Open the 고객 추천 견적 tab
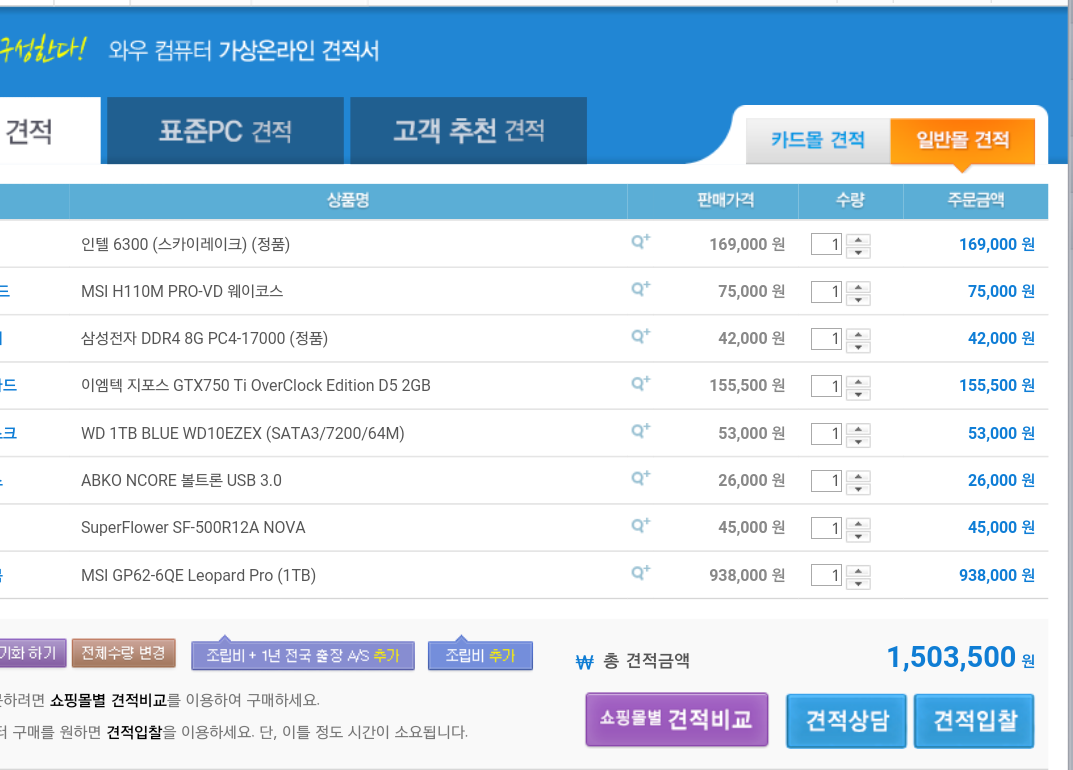 [468, 131]
